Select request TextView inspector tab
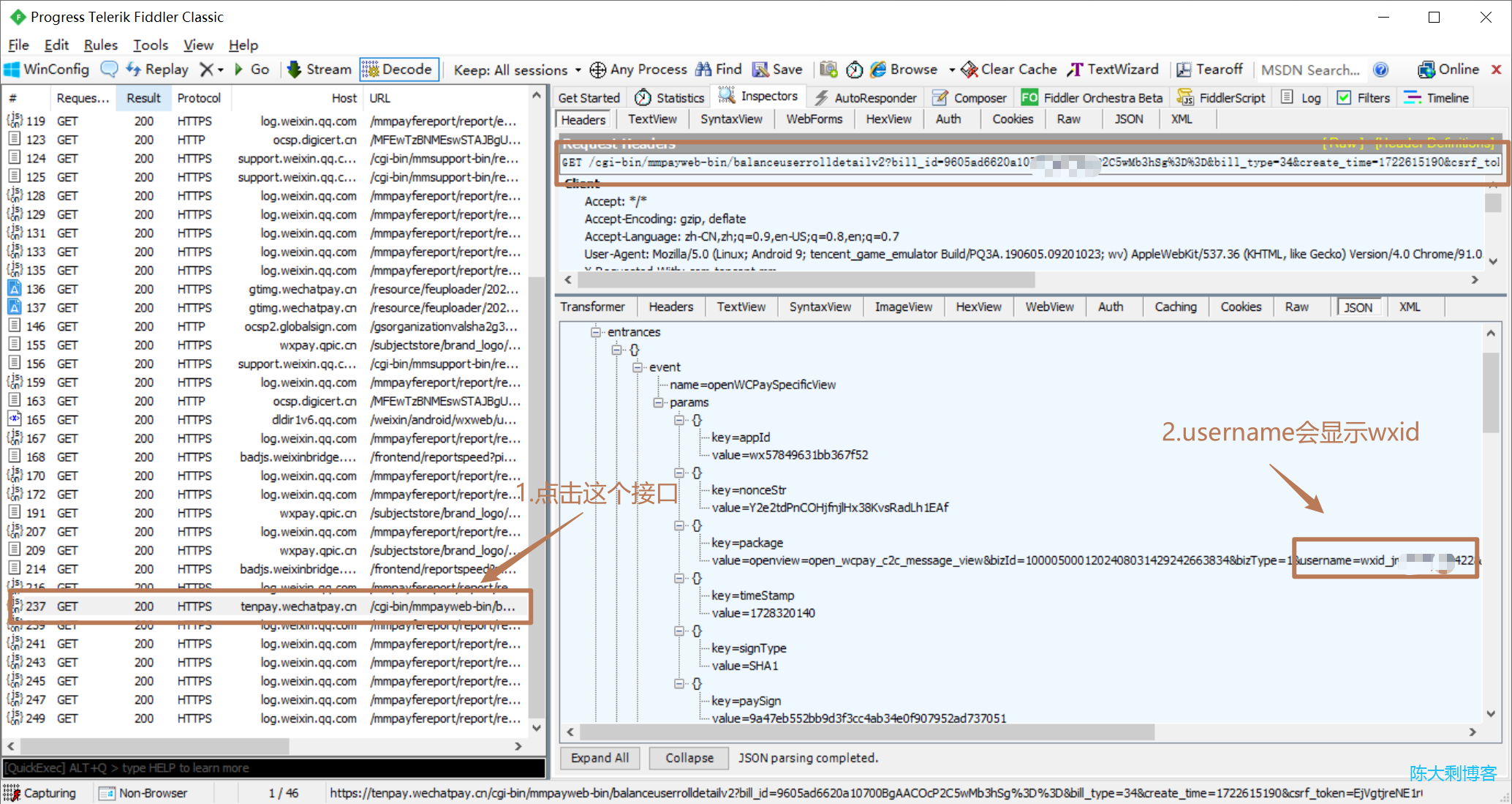This screenshot has height=804, width=1512. 652,119
